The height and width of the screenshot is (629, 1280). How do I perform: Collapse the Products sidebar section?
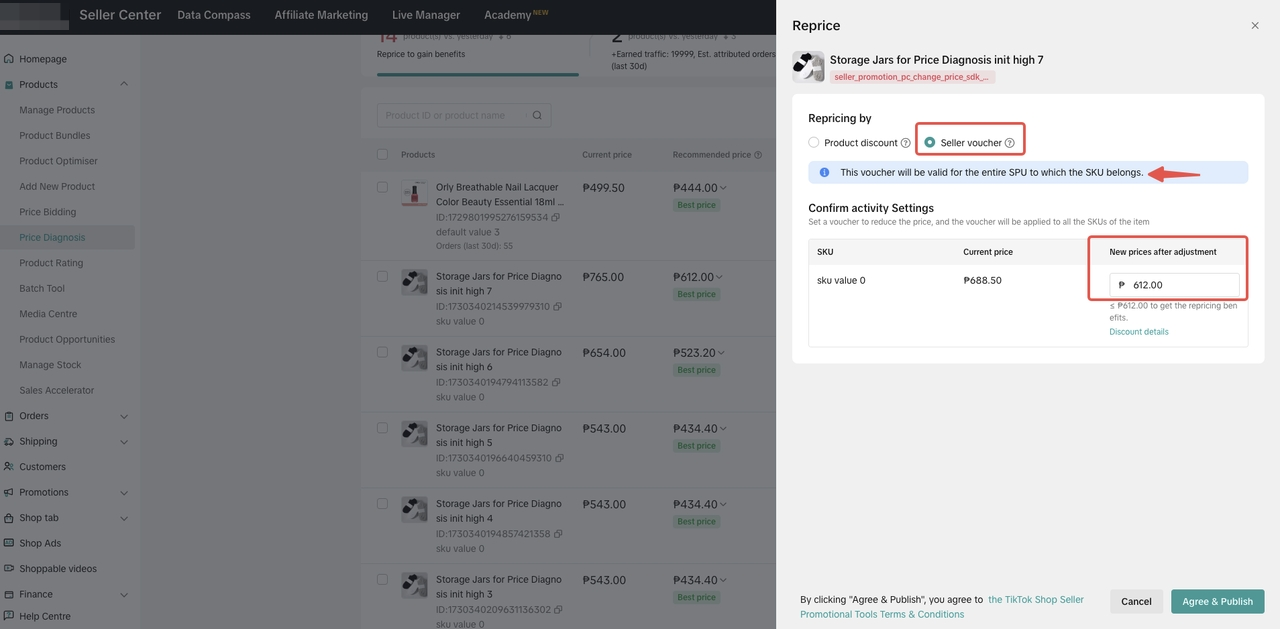pyautogui.click(x=124, y=85)
